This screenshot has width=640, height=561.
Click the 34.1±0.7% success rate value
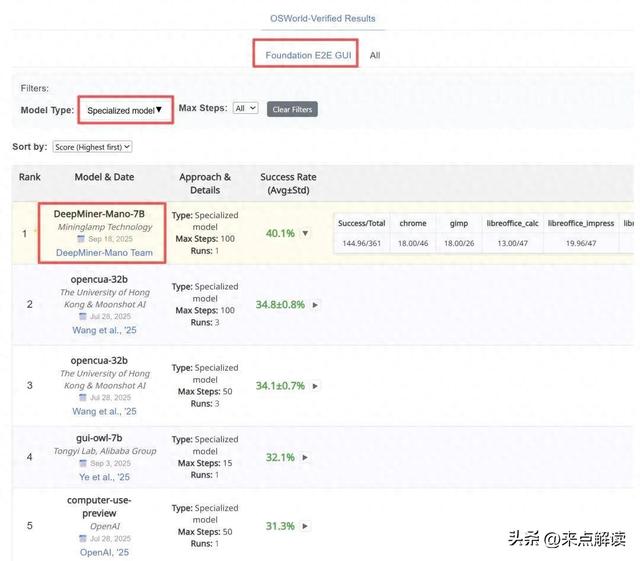pyautogui.click(x=280, y=386)
